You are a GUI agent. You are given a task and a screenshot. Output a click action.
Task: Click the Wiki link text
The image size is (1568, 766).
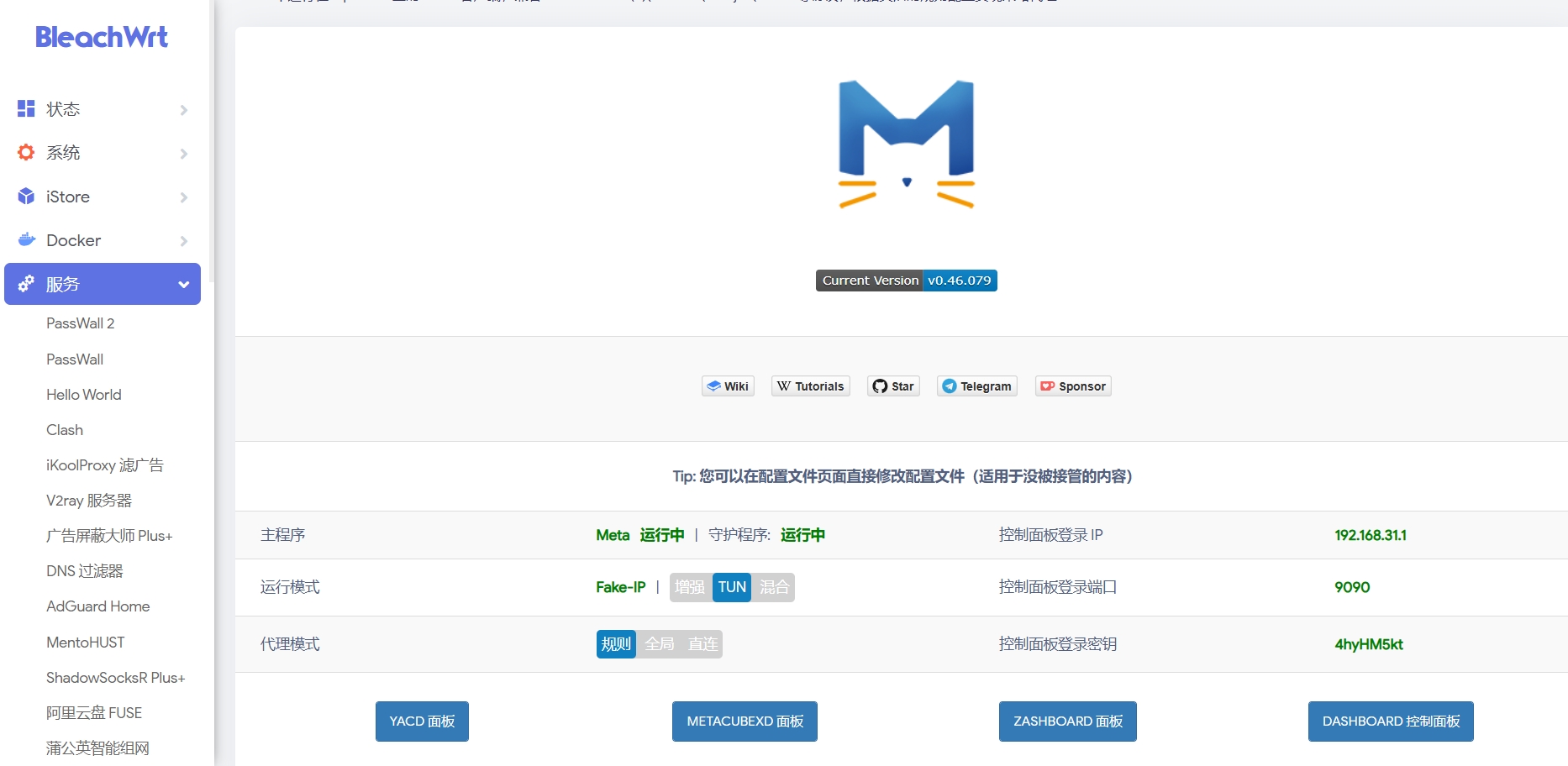[736, 386]
